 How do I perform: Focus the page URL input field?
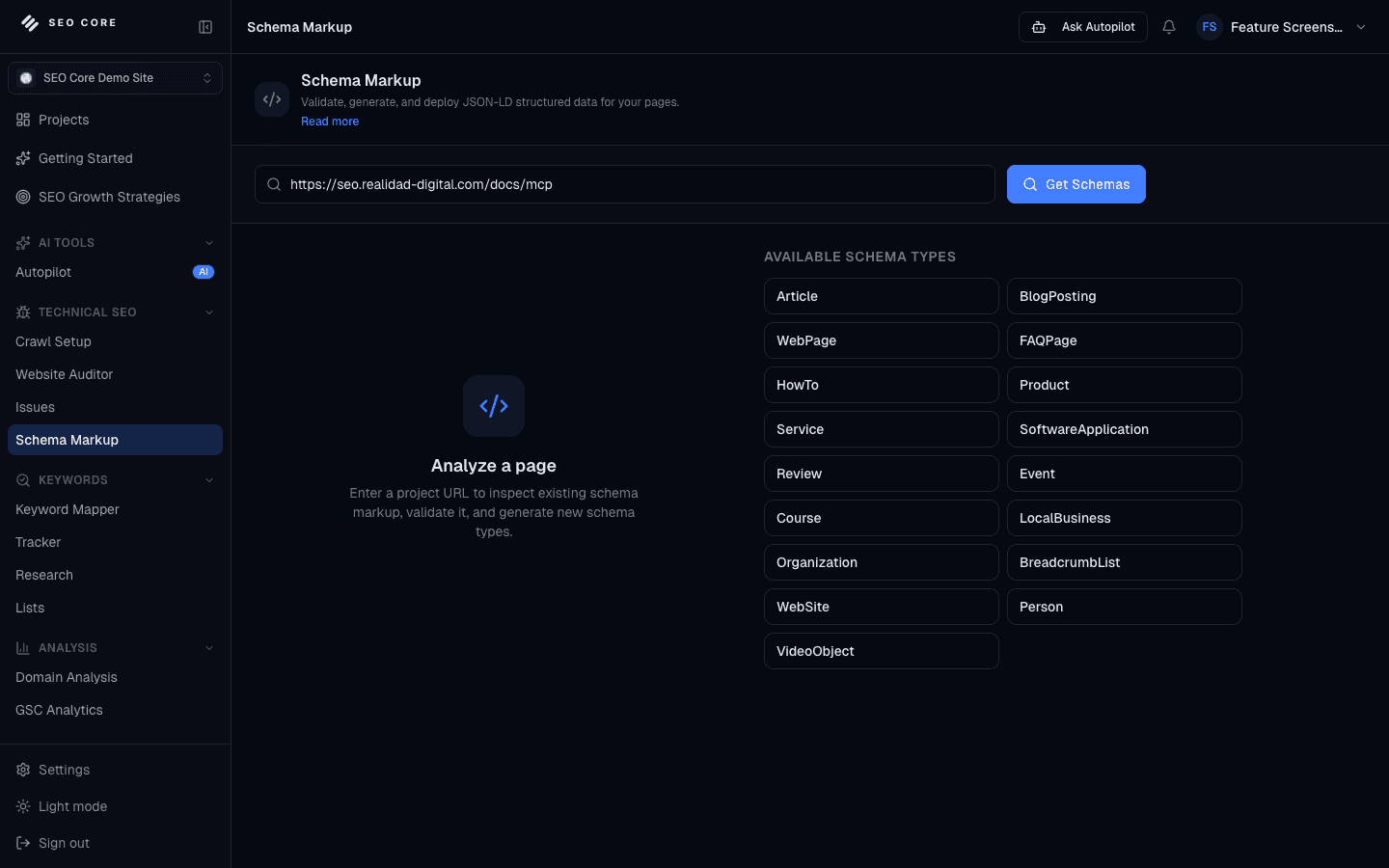[x=625, y=184]
